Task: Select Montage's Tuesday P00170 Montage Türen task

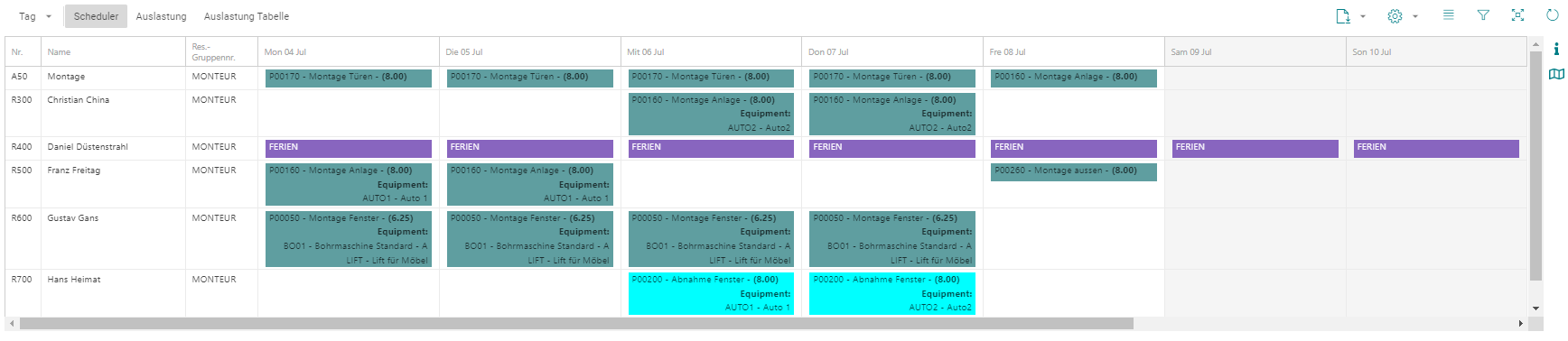Action: coord(530,78)
